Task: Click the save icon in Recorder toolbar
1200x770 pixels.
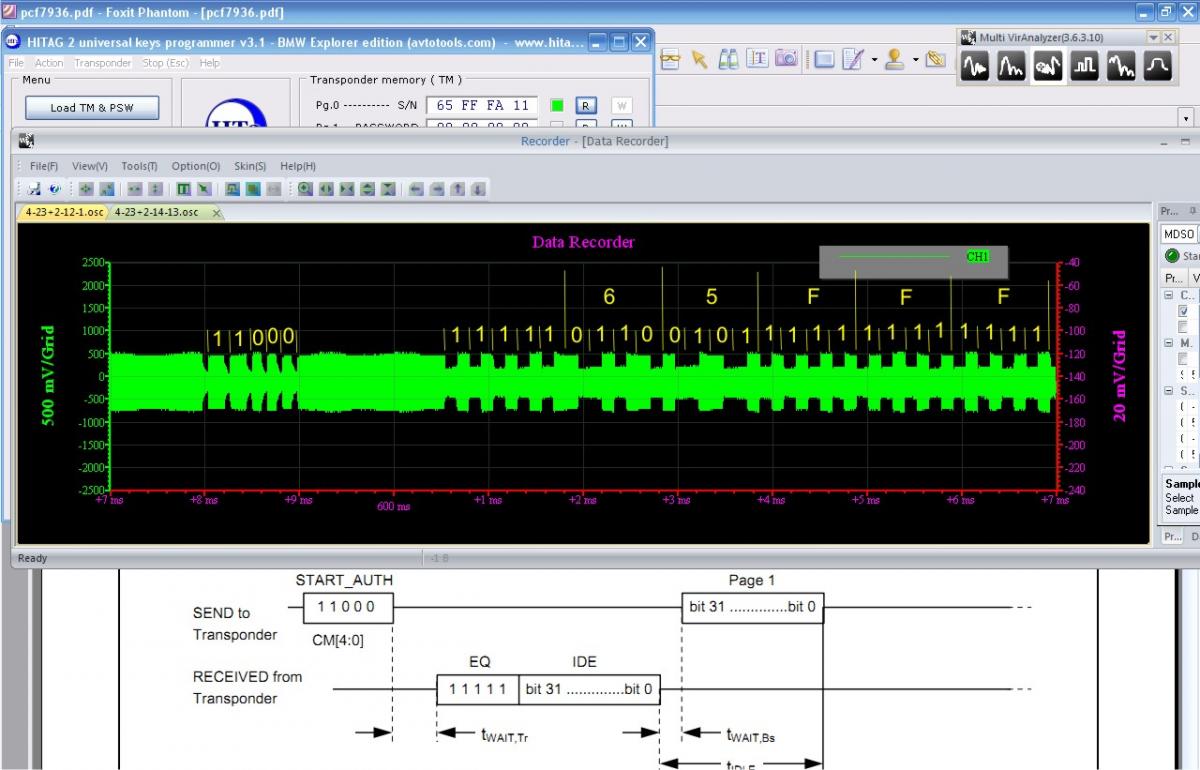Action: click(34, 188)
